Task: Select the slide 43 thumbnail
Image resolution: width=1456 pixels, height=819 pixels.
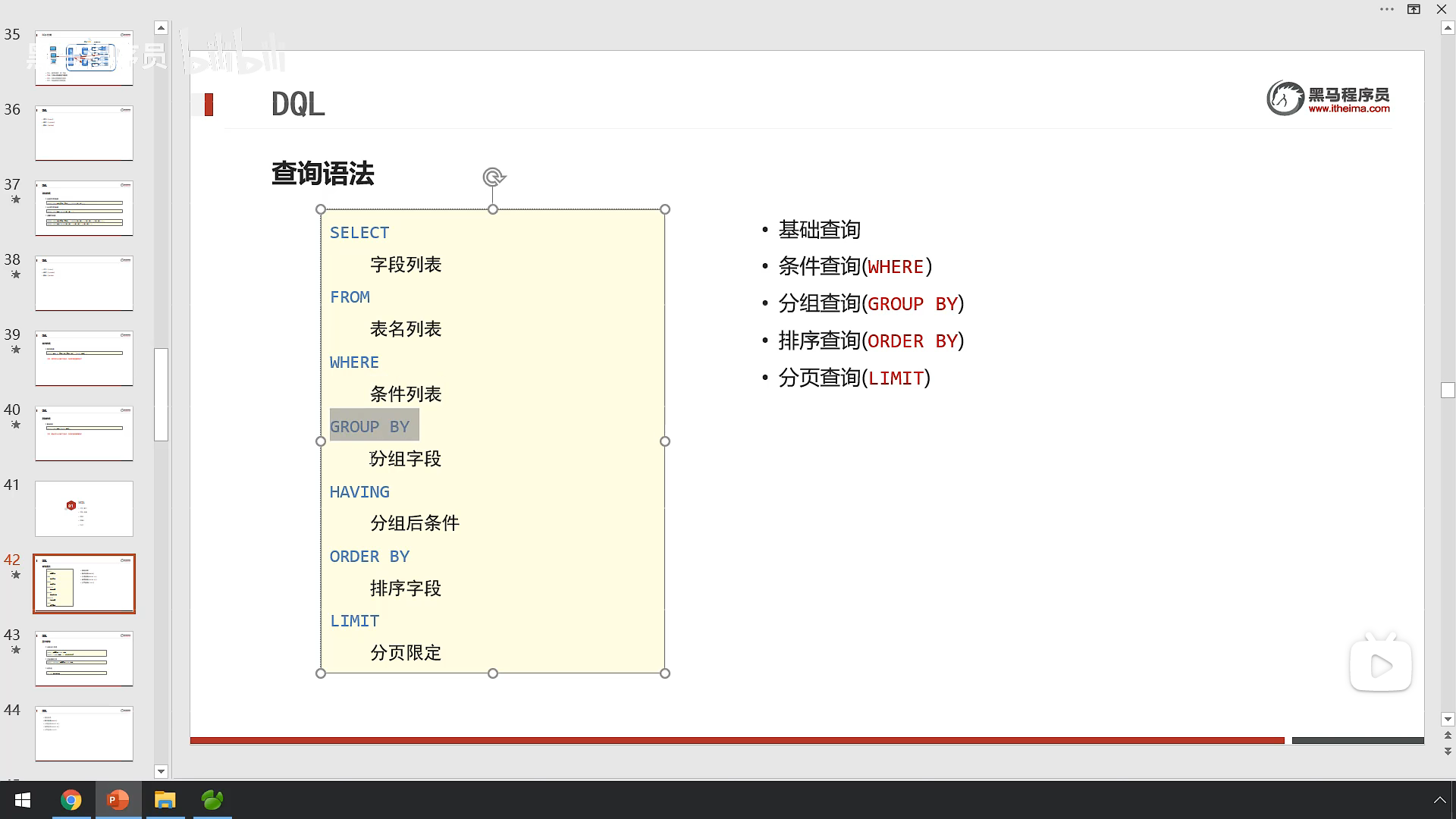Action: [x=84, y=658]
